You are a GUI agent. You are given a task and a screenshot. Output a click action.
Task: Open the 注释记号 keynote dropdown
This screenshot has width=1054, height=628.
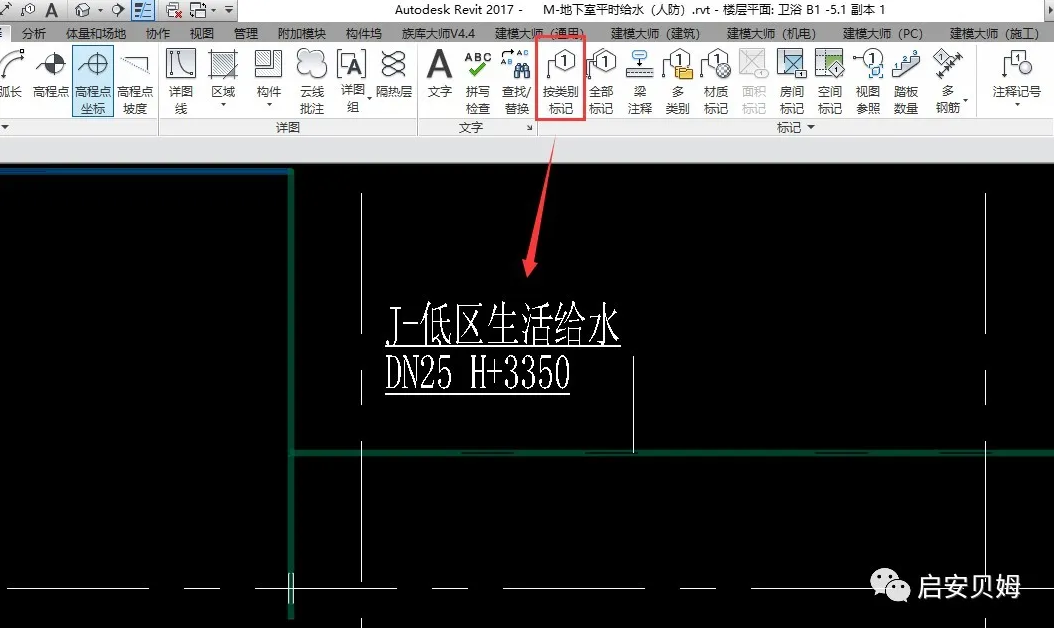pyautogui.click(x=1016, y=105)
